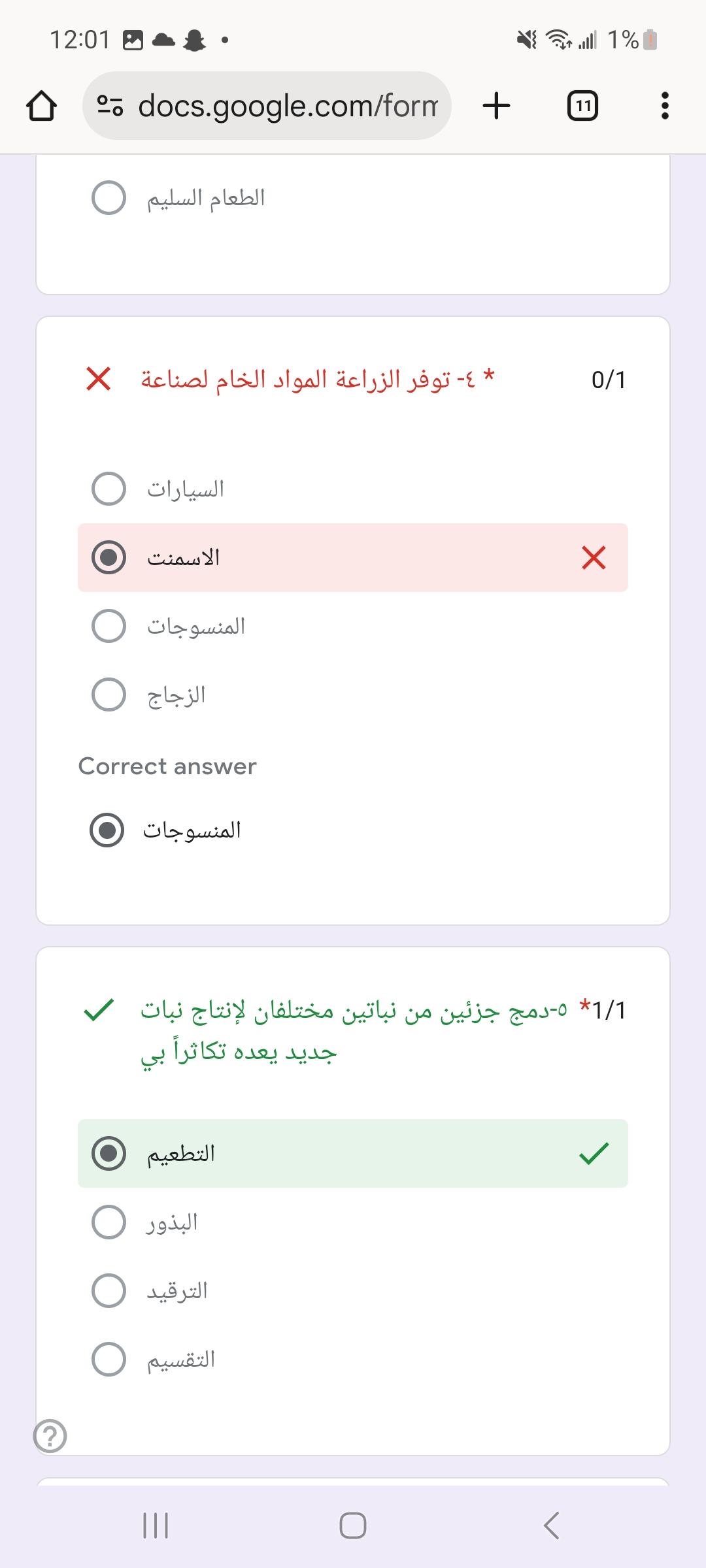This screenshot has width=706, height=1568.
Task: Tap the browser home icon
Action: tap(41, 106)
